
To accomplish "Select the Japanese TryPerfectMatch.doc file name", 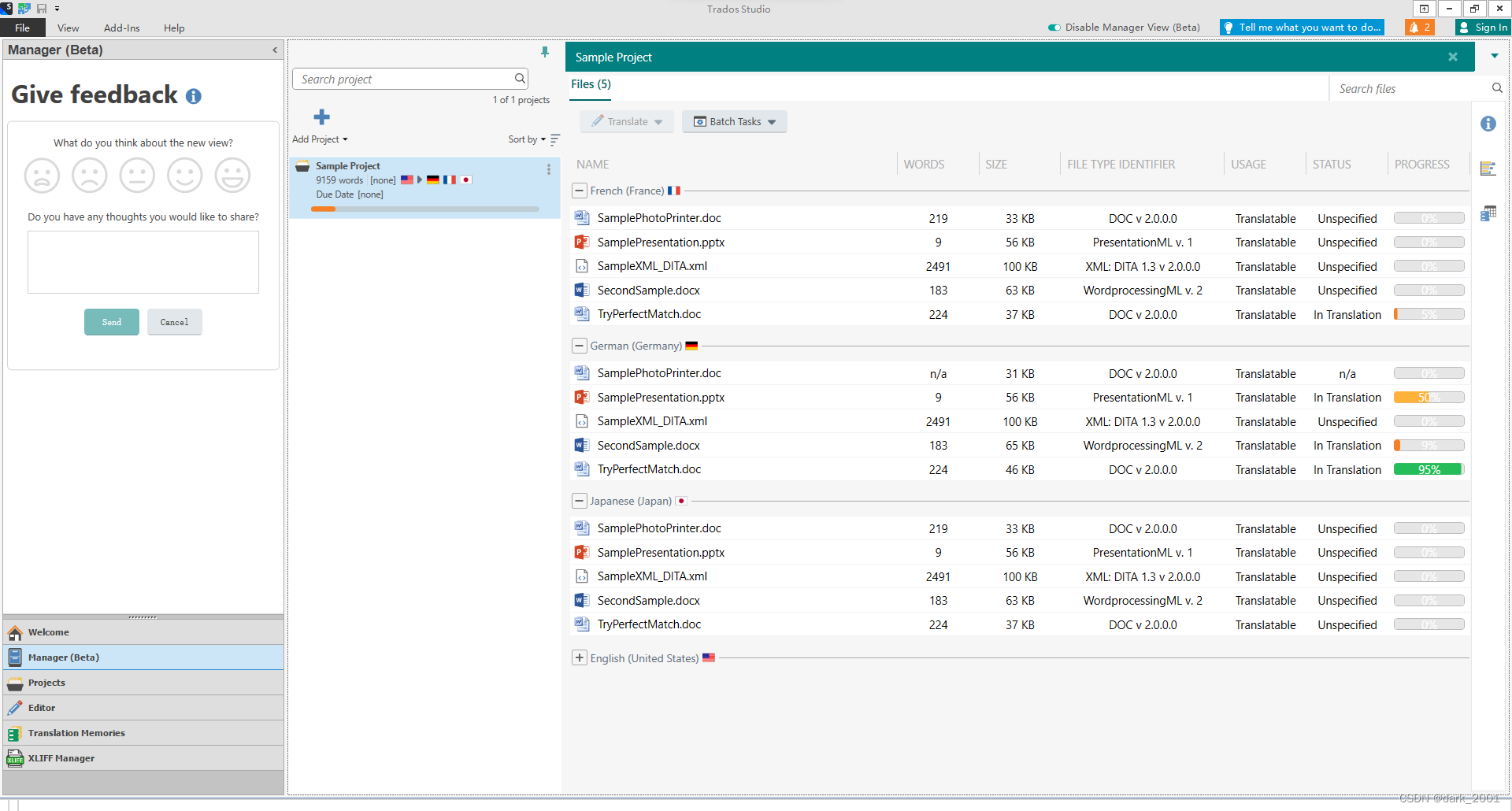I will [649, 624].
